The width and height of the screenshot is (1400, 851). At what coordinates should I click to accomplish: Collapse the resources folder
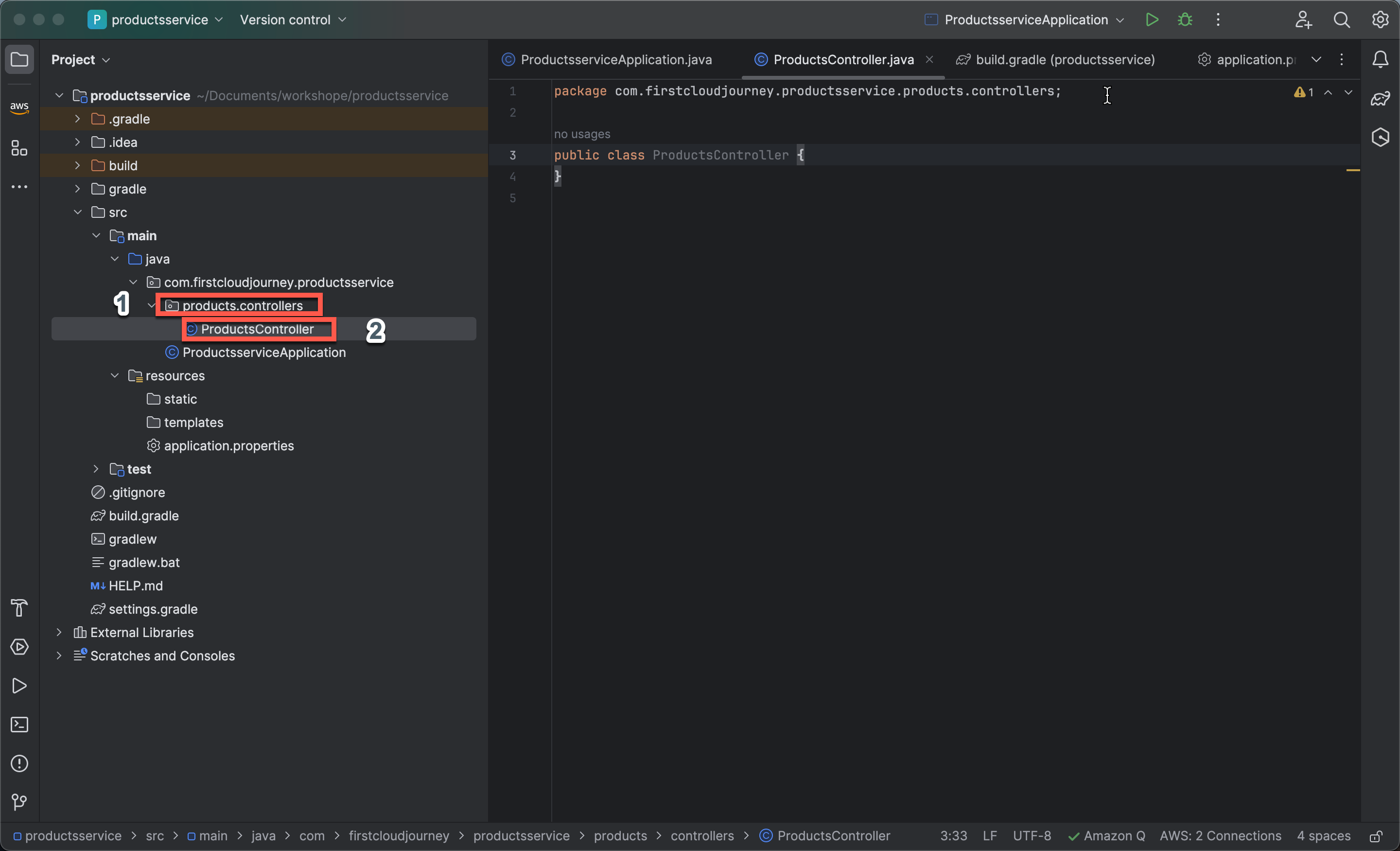click(x=114, y=375)
